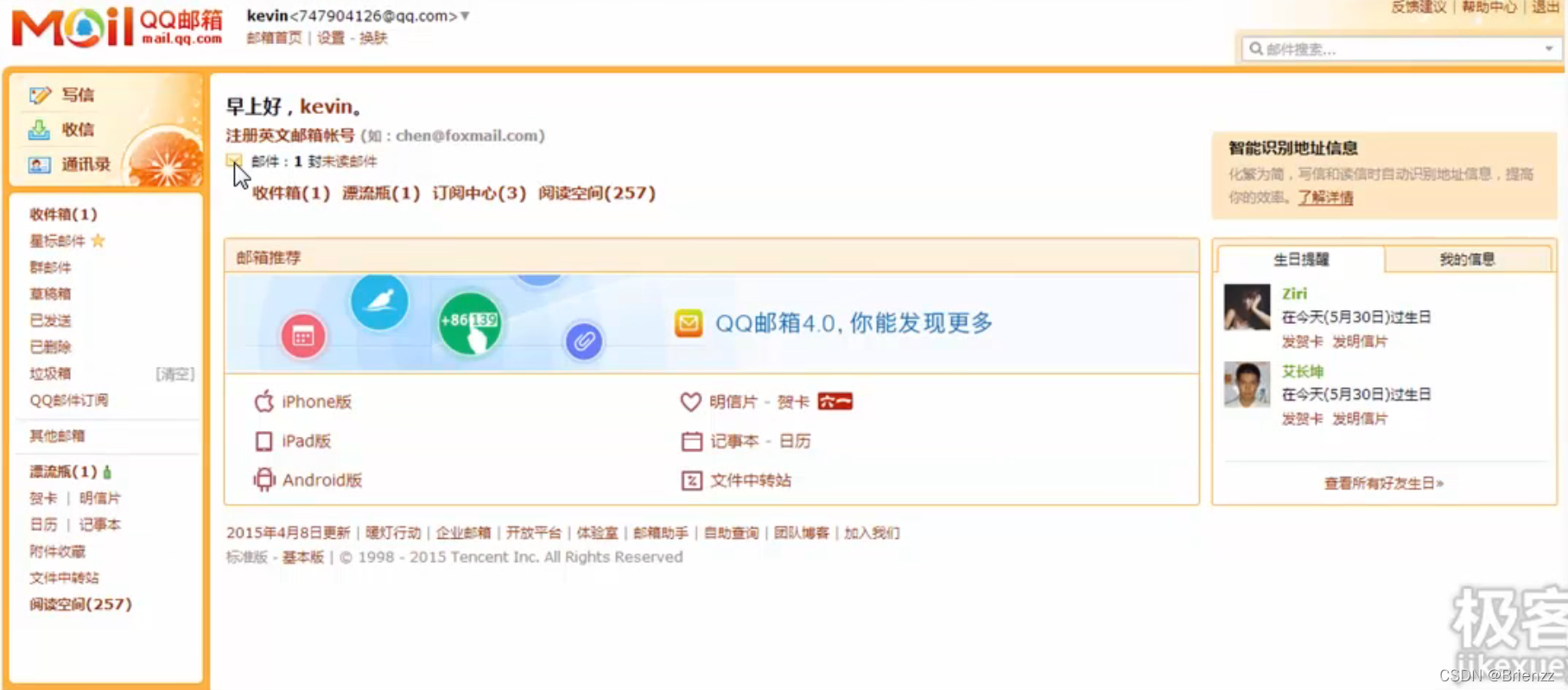Click 了解详情 link in address info box
This screenshot has width=1568, height=690.
click(x=1325, y=198)
